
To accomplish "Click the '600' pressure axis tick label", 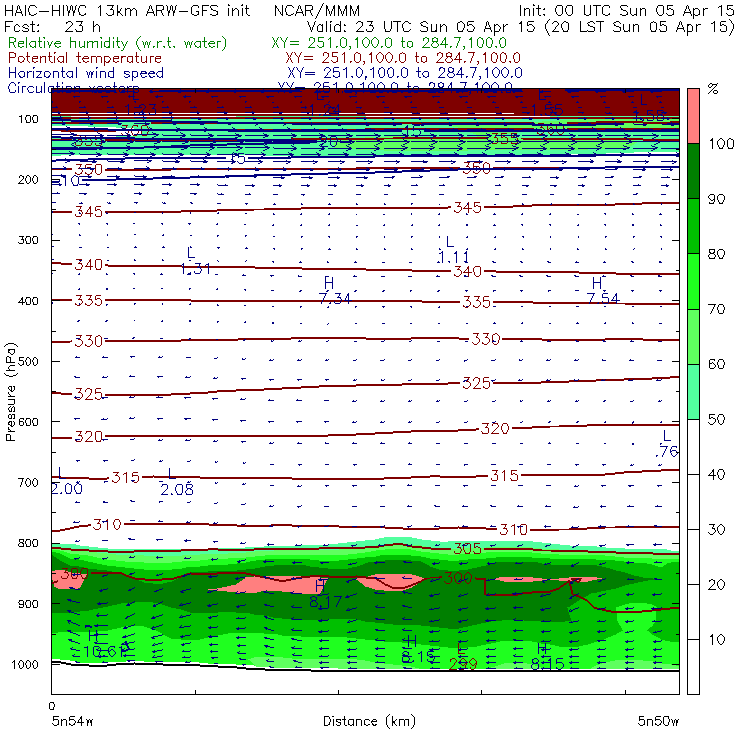I will (28, 421).
